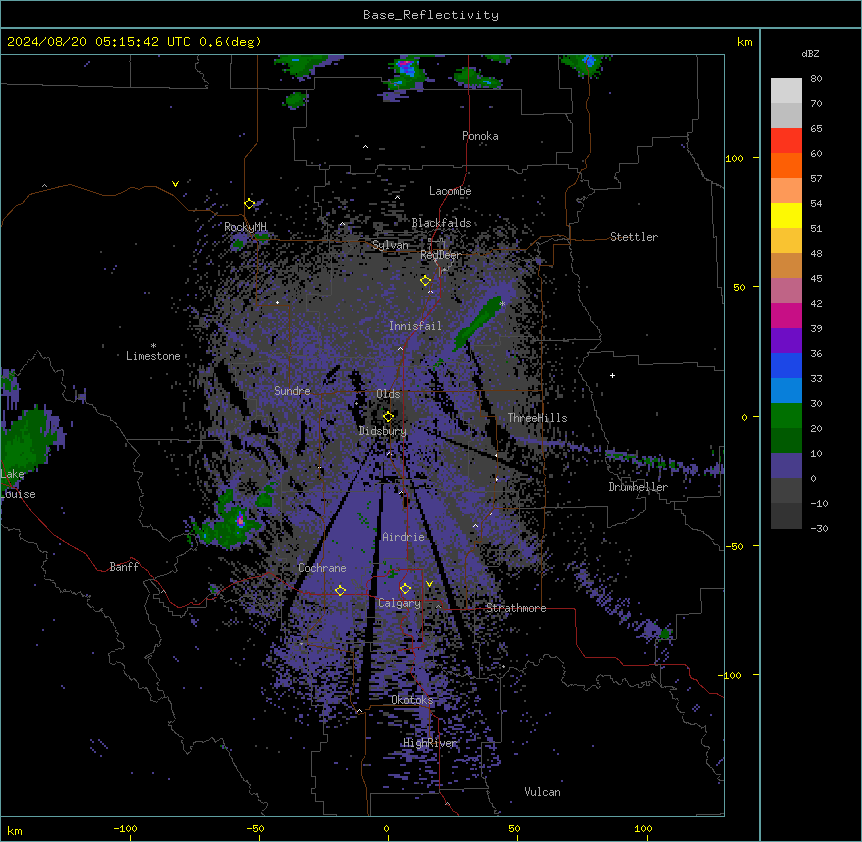The height and width of the screenshot is (842, 862).
Task: Click the Calgary city label
Action: click(x=399, y=603)
